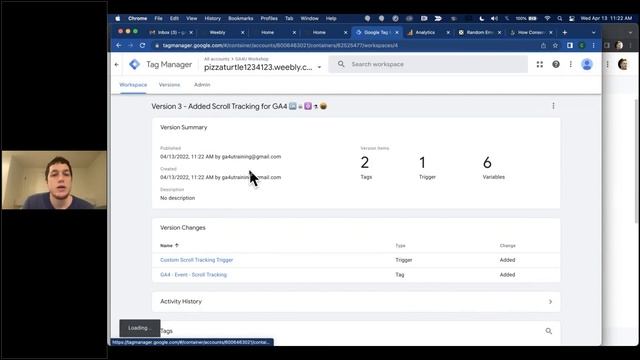Reload the page in Chrome

142,45
